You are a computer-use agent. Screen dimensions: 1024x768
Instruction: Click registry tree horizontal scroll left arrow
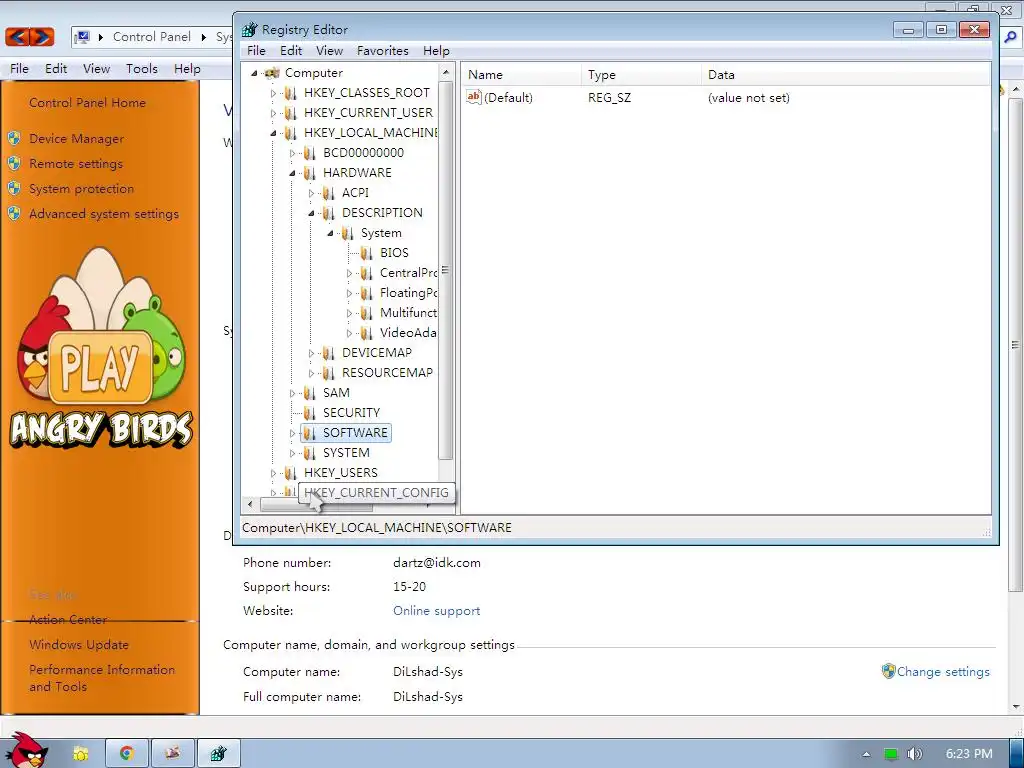(x=250, y=504)
